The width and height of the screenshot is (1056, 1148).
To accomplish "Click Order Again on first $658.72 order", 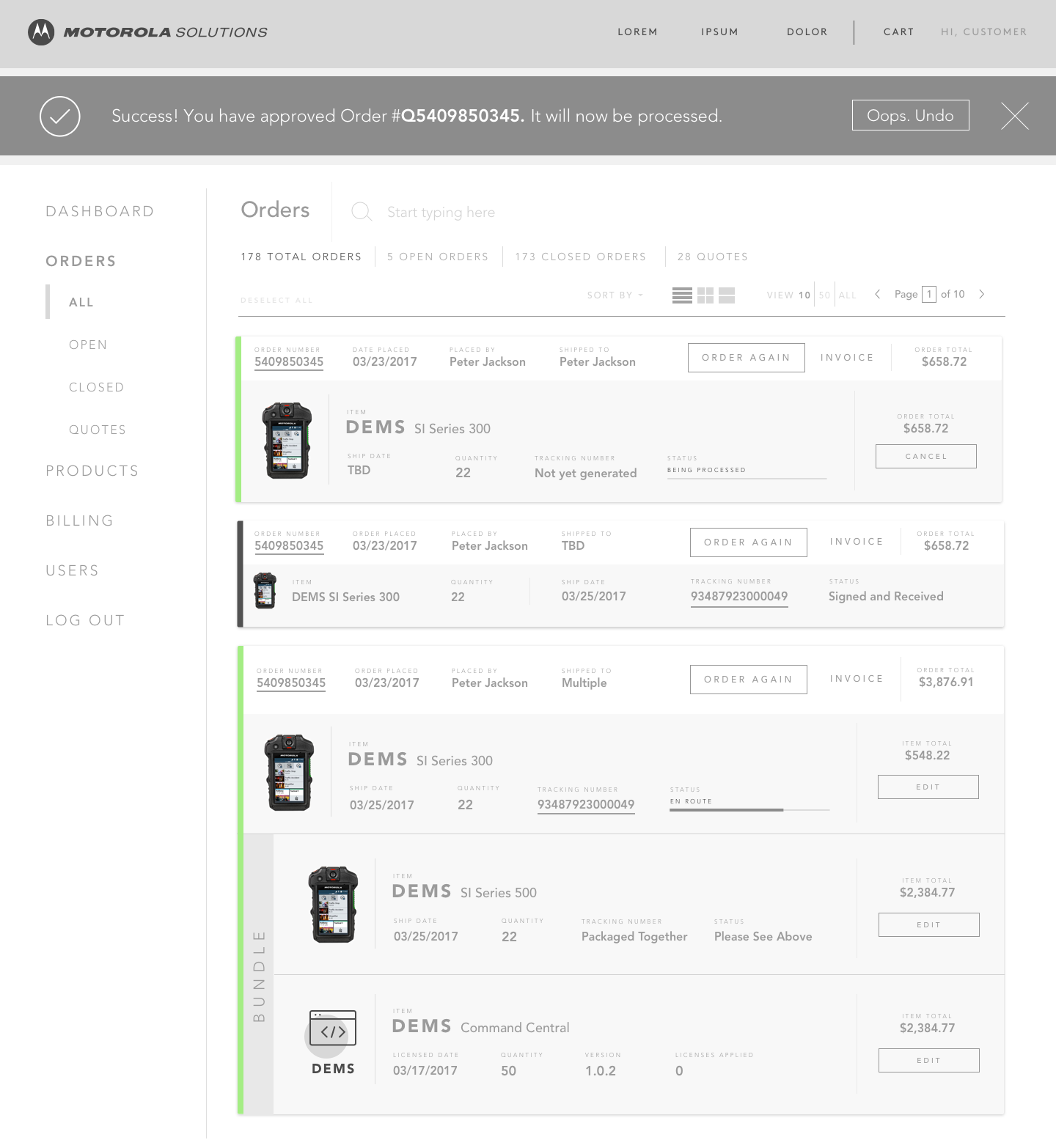I will 747,358.
